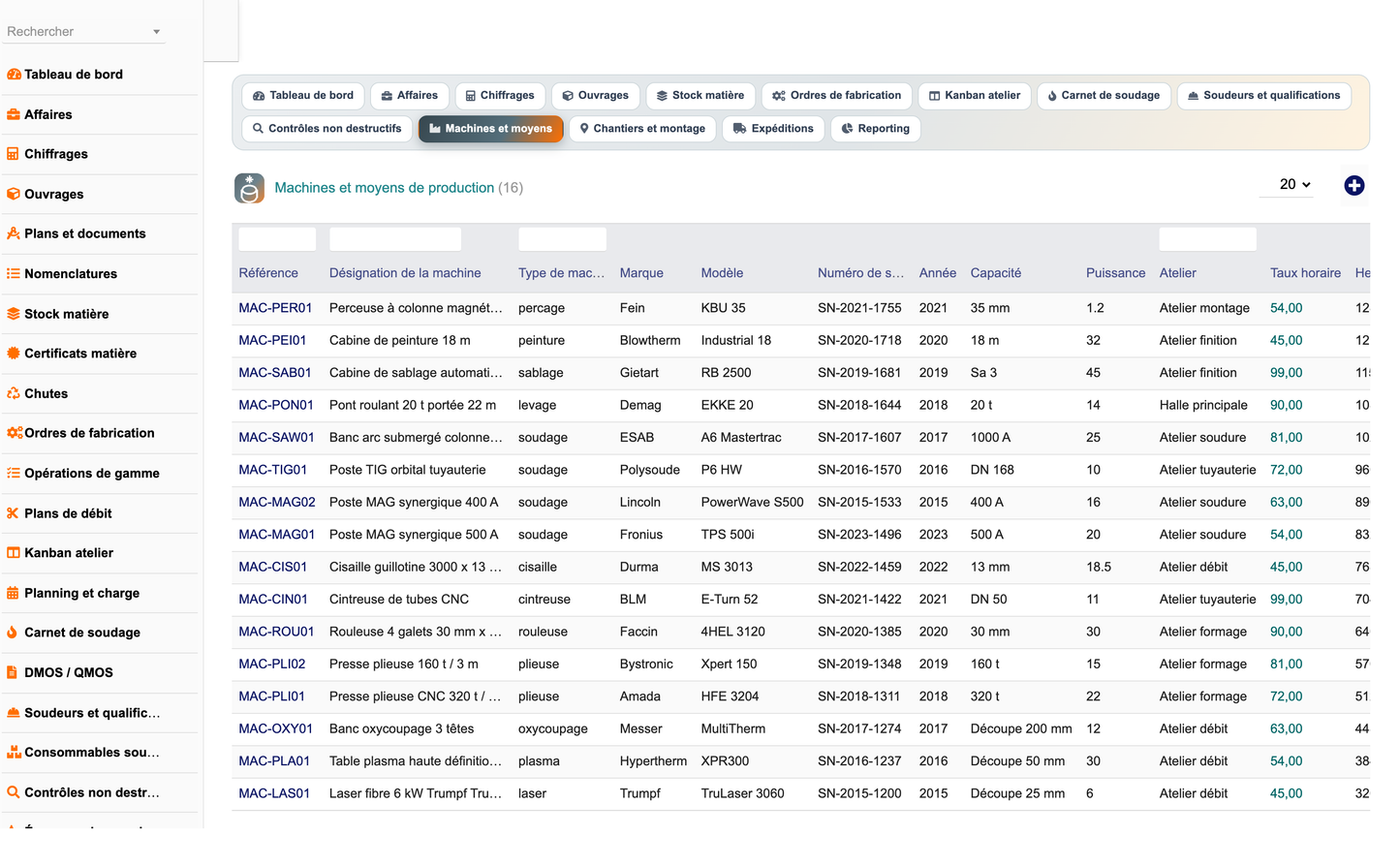The width and height of the screenshot is (1400, 866).
Task: Click the Type de machine filter field
Action: pyautogui.click(x=562, y=239)
